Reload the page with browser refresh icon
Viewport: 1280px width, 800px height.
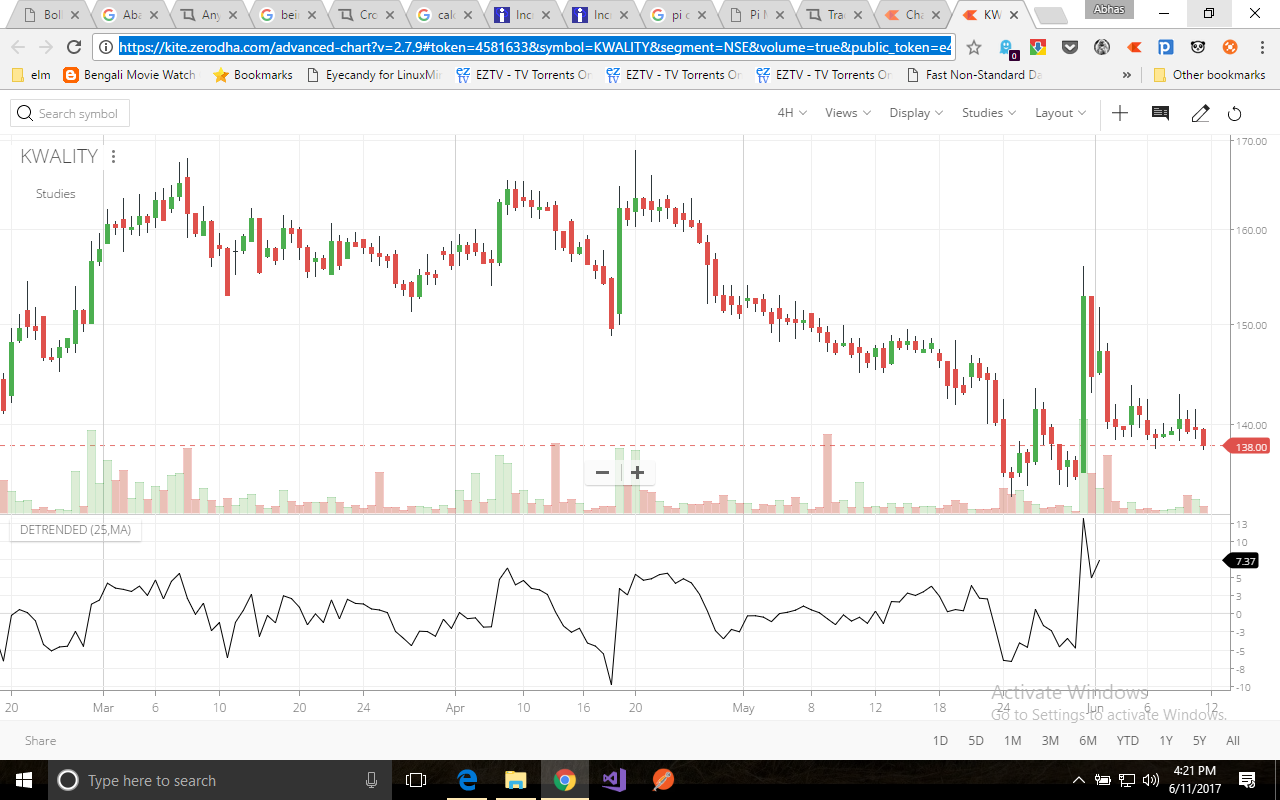[73, 47]
